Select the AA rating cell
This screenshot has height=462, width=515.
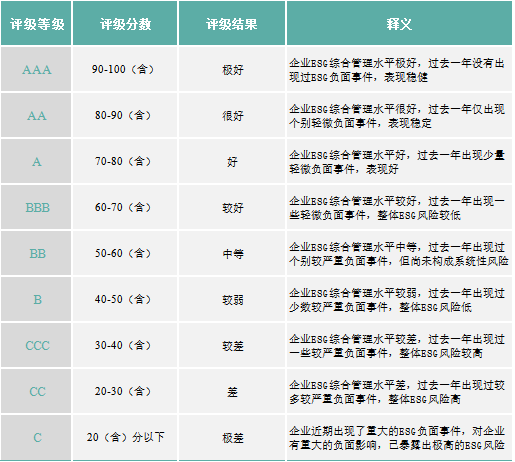click(x=36, y=115)
